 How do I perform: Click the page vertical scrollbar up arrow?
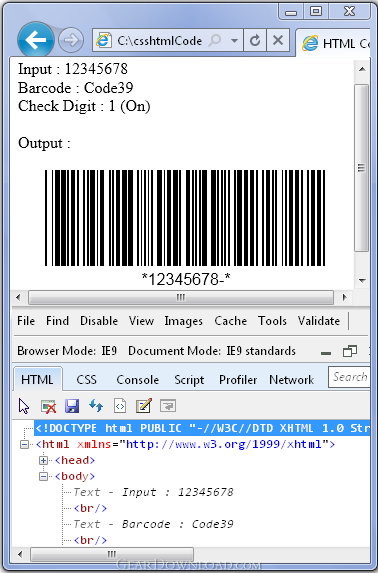pyautogui.click(x=362, y=69)
